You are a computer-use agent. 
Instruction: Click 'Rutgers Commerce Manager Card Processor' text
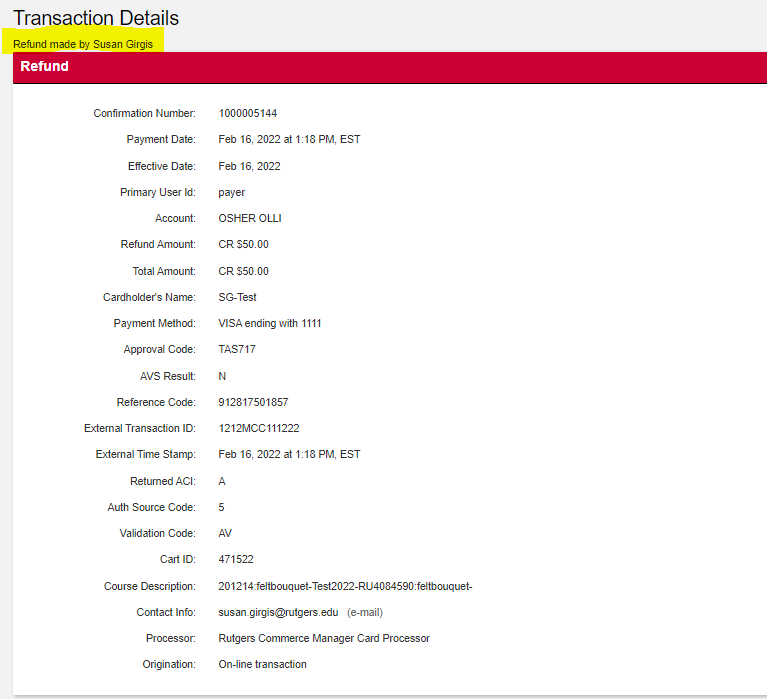[324, 638]
